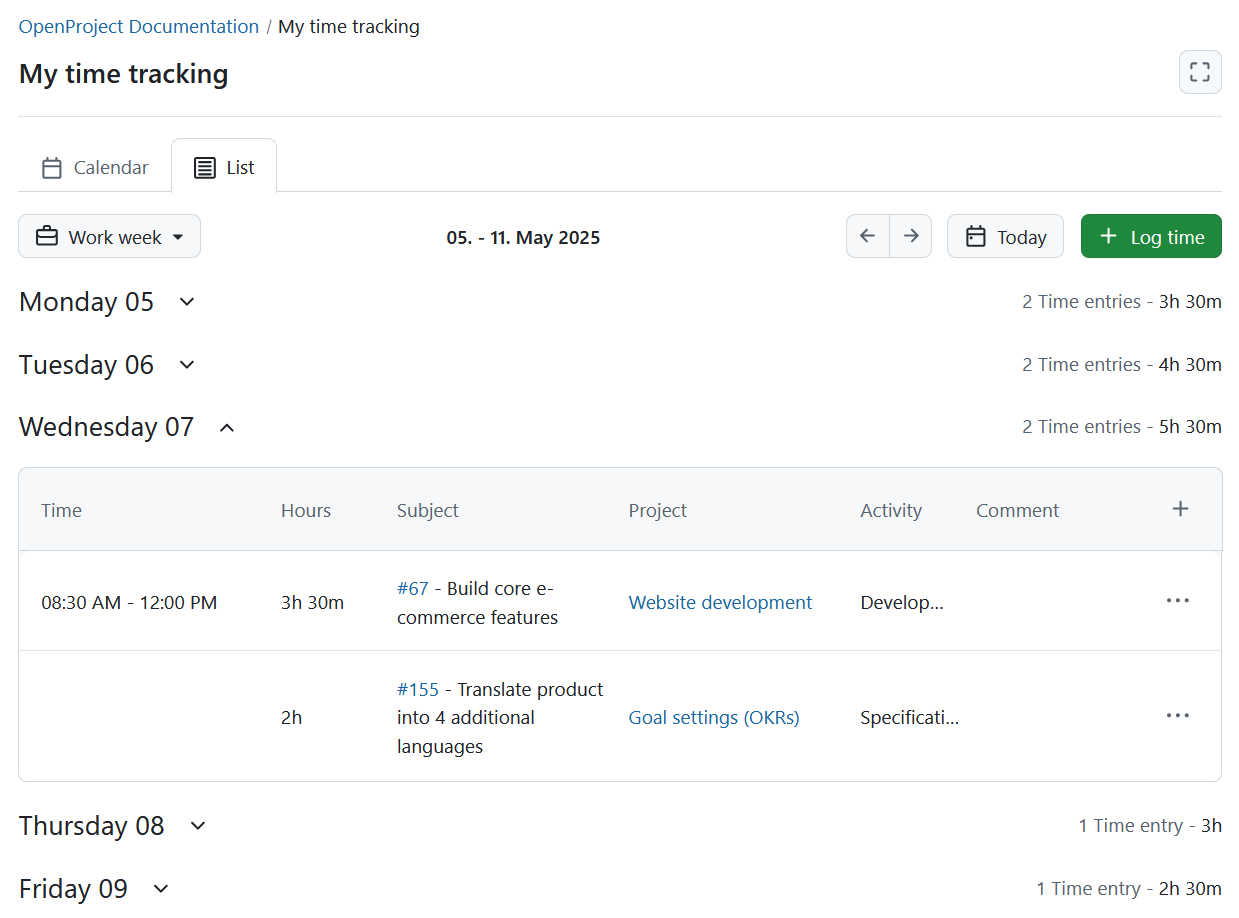Click the list icon on the List tab

pyautogui.click(x=205, y=167)
